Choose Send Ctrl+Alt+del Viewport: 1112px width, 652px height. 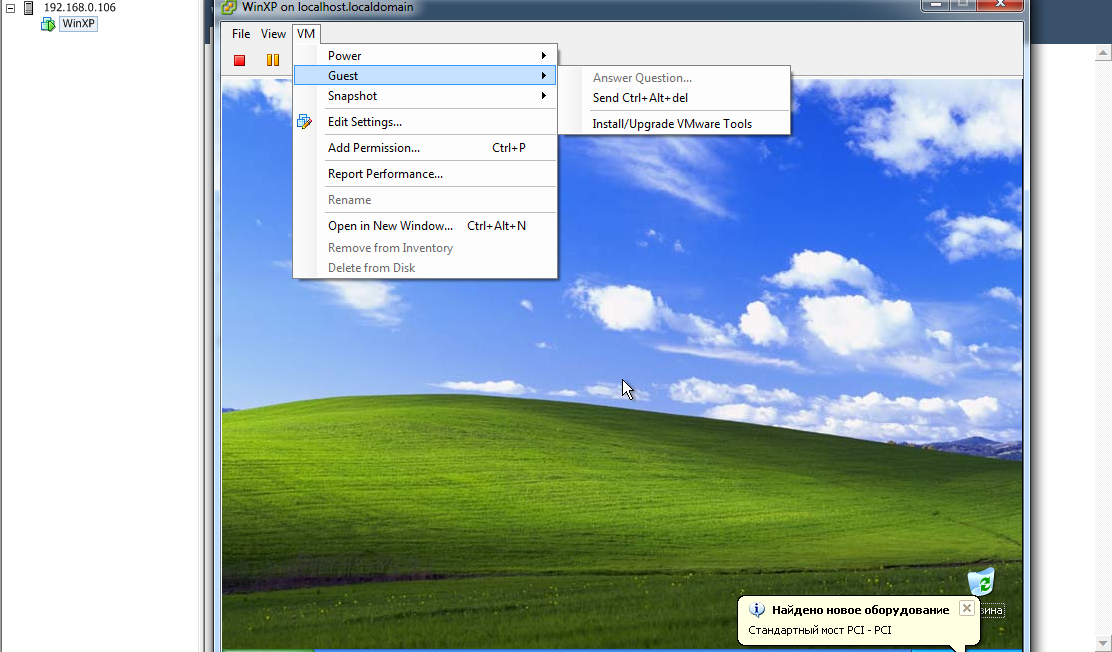(640, 98)
